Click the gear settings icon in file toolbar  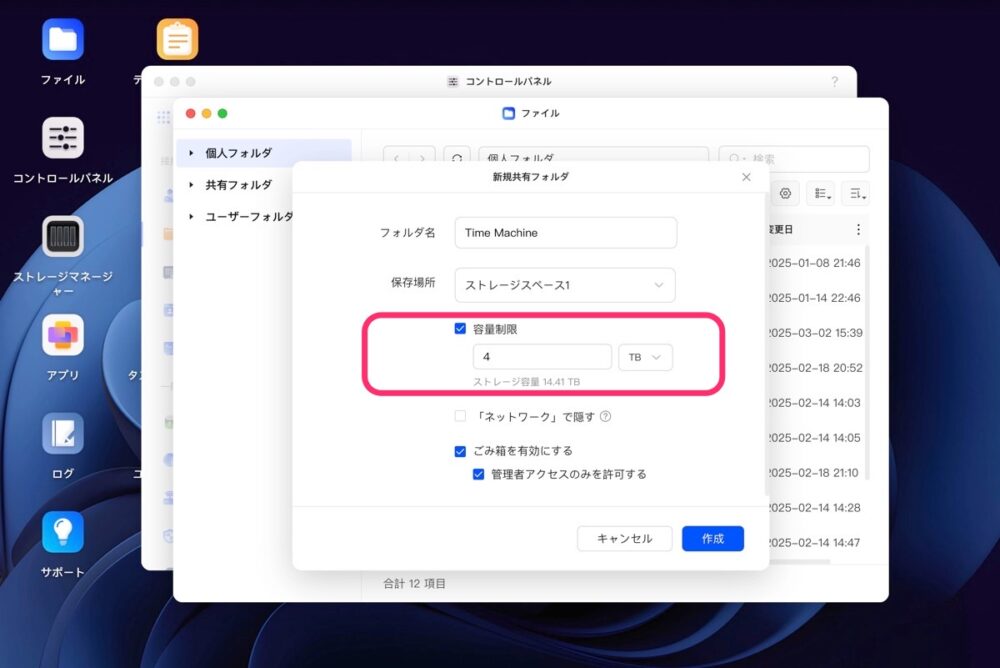pos(785,193)
